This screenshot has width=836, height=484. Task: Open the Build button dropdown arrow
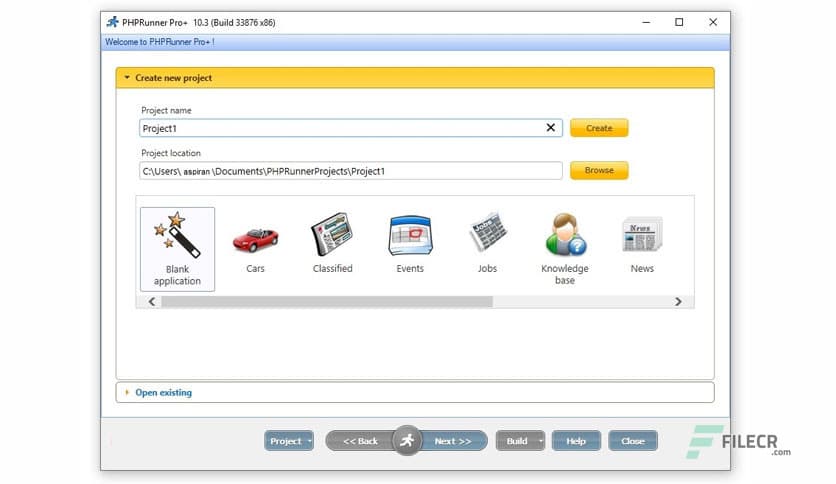click(541, 441)
